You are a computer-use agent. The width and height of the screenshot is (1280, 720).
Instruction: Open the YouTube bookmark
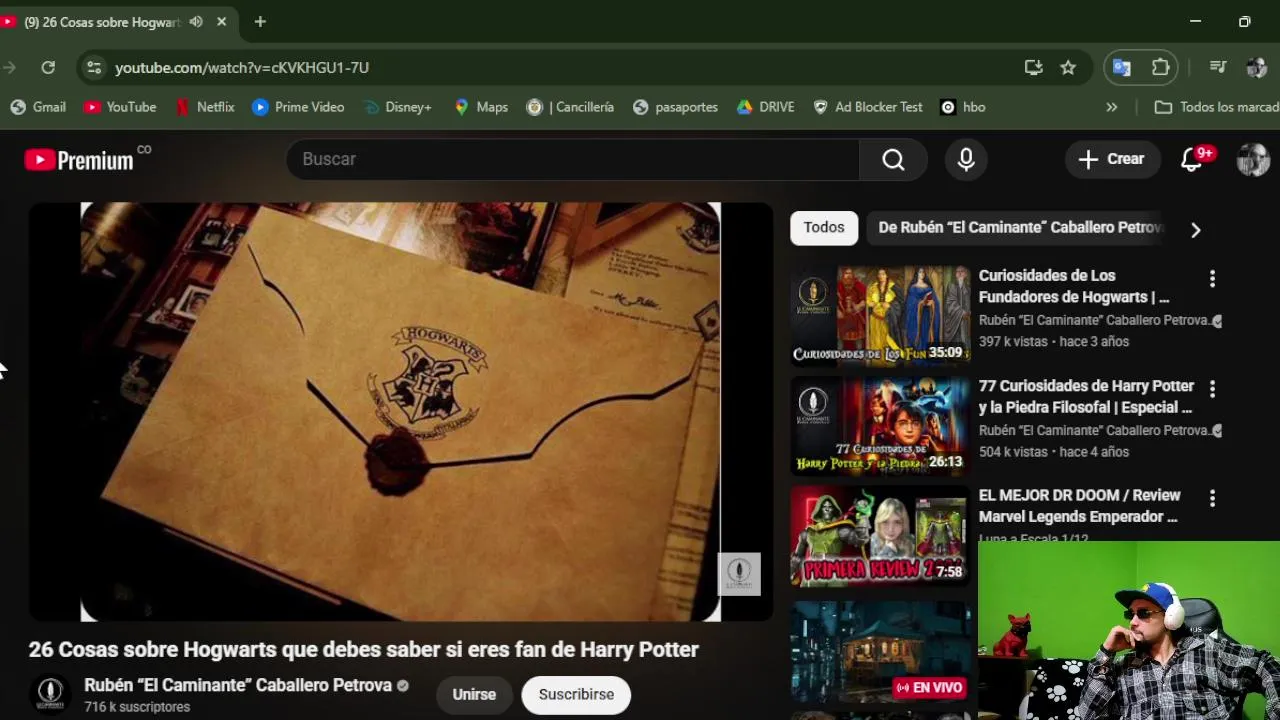pos(120,107)
